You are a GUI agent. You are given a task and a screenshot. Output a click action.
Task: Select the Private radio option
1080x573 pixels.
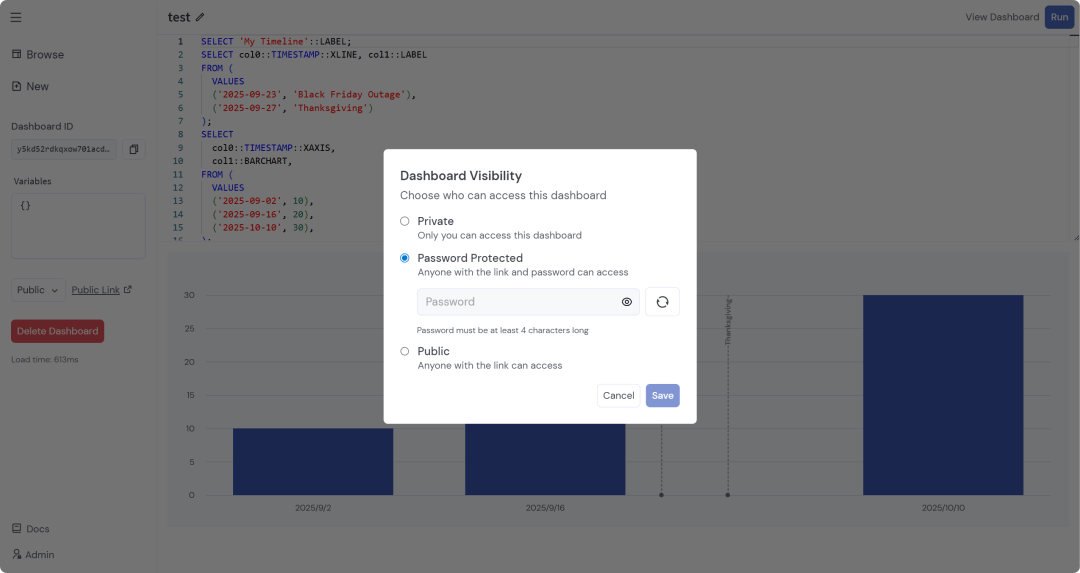point(405,221)
